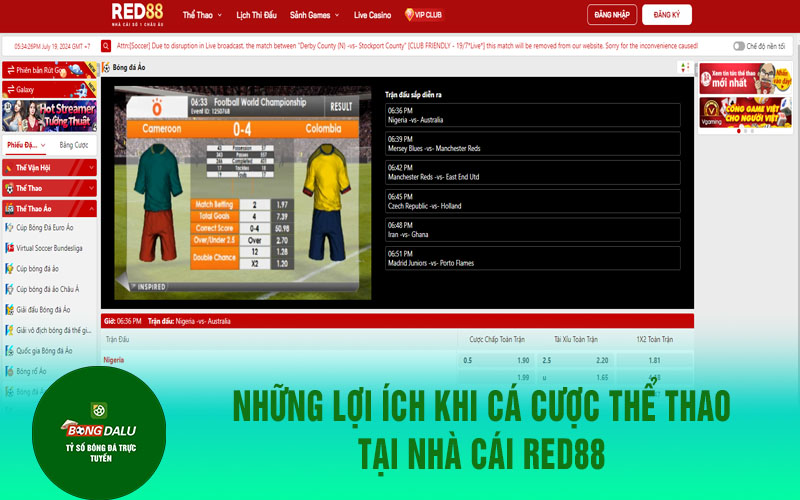This screenshot has width=800, height=500.
Task: Select the Cúp bóng đá ảo Châu Á icon
Action: (x=9, y=289)
